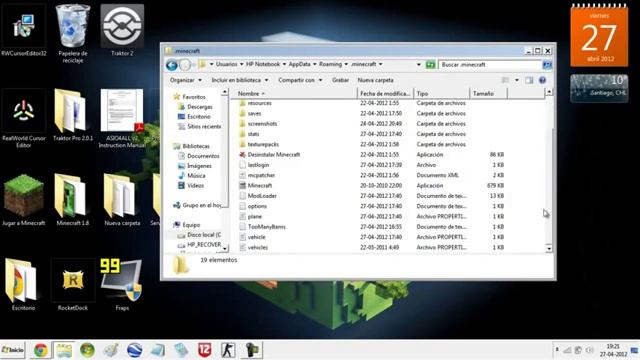Toggle the preview pane button
This screenshot has height=360, width=640.
(x=529, y=80)
